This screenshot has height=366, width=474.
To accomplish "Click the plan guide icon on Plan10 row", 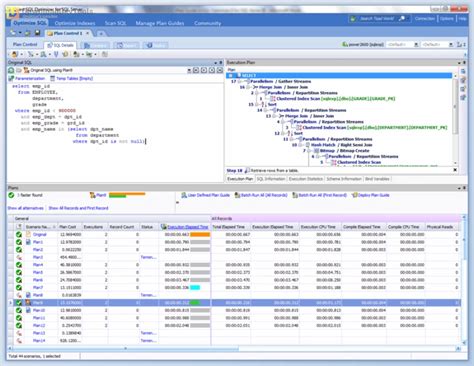I will click(x=28, y=310).
